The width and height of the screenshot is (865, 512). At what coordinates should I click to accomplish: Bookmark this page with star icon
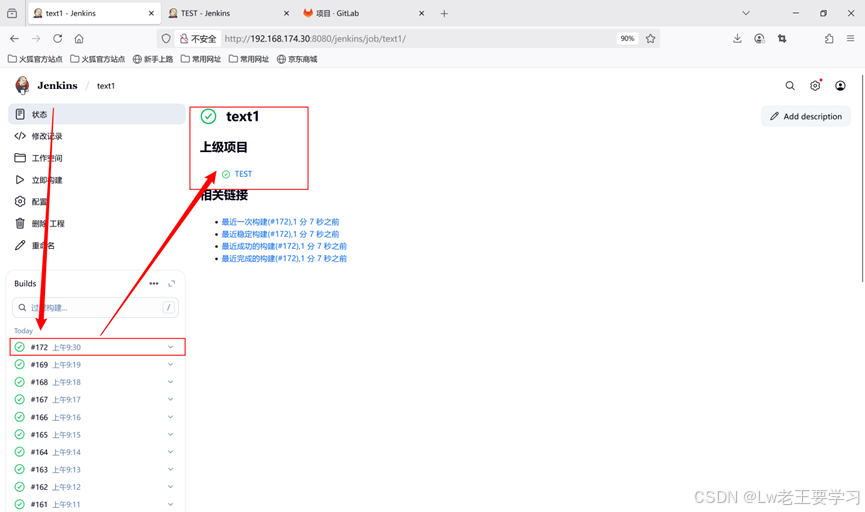pos(650,39)
